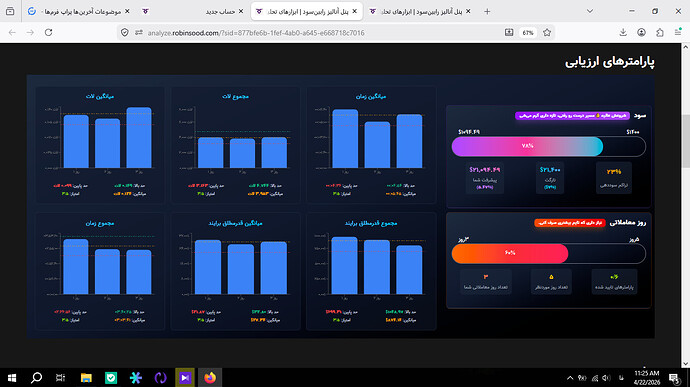Click the Firefox icon on the taskbar
Viewport: 690px width, 387px height.
click(210, 377)
